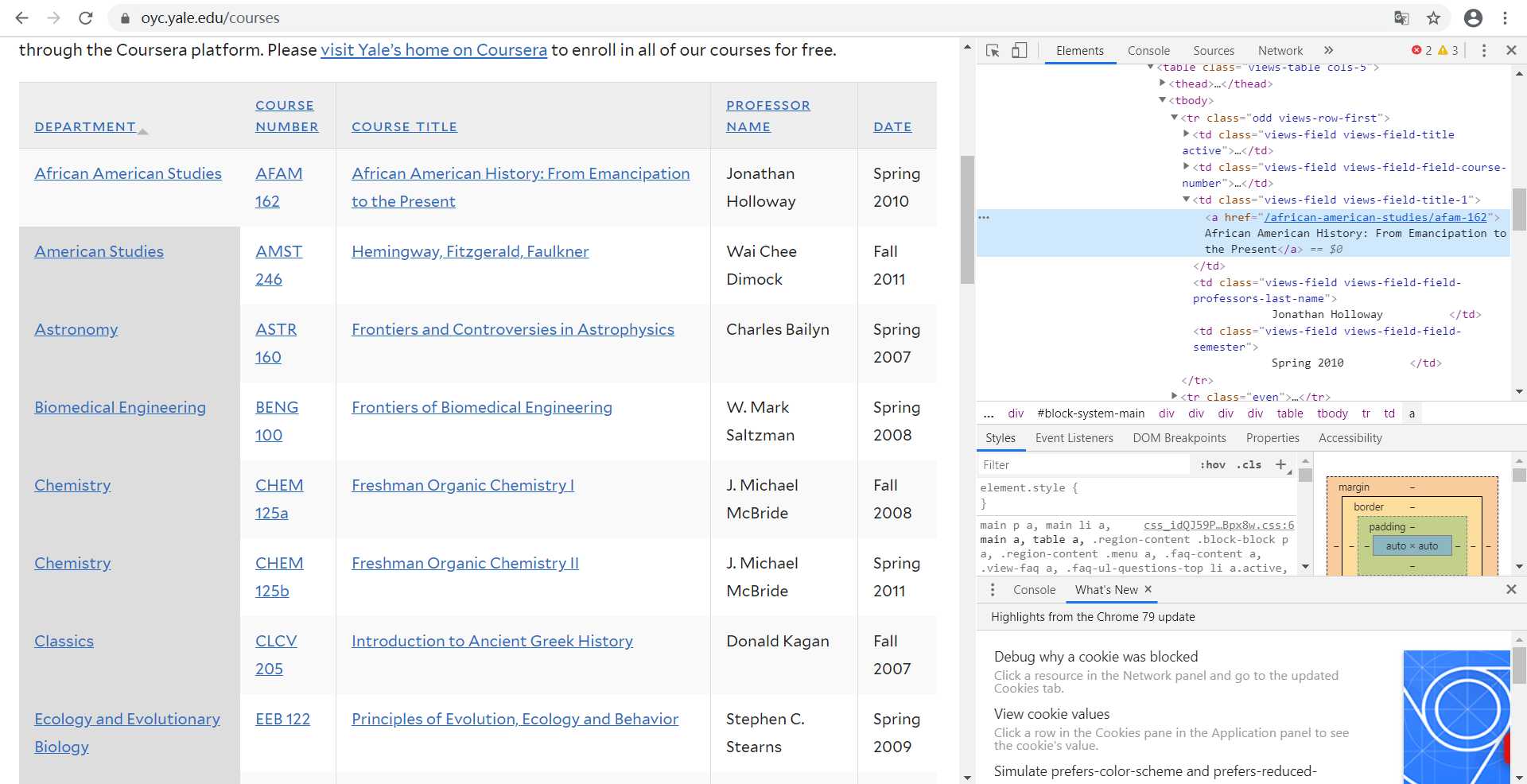1527x784 pixels.
Task: Click the browser forward arrow
Action: 53,17
